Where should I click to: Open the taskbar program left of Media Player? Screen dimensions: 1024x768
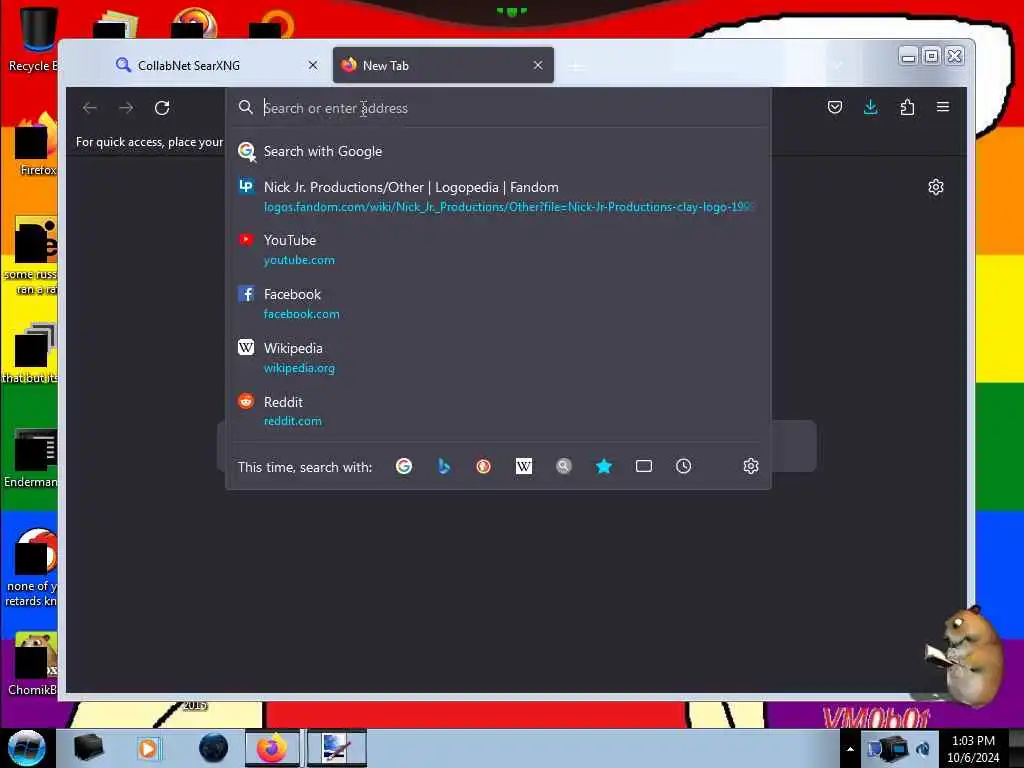click(88, 748)
